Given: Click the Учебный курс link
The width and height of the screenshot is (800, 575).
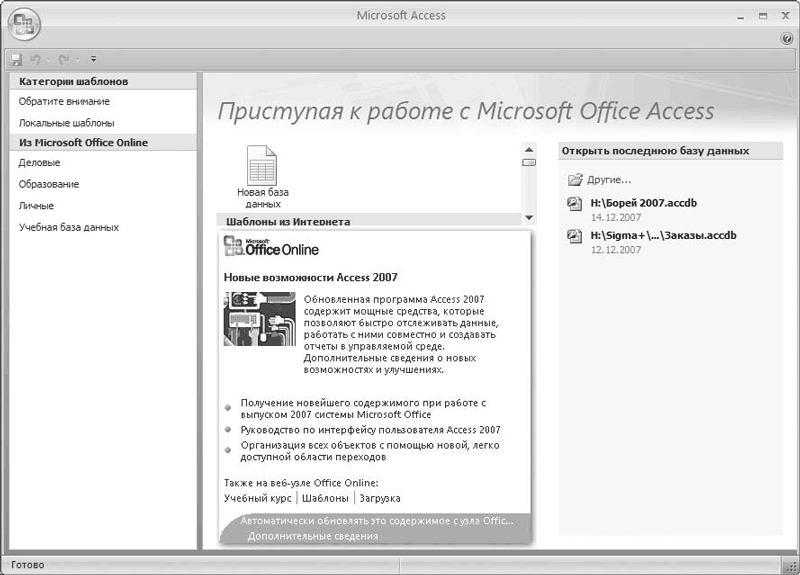Looking at the screenshot, I should (x=257, y=497).
